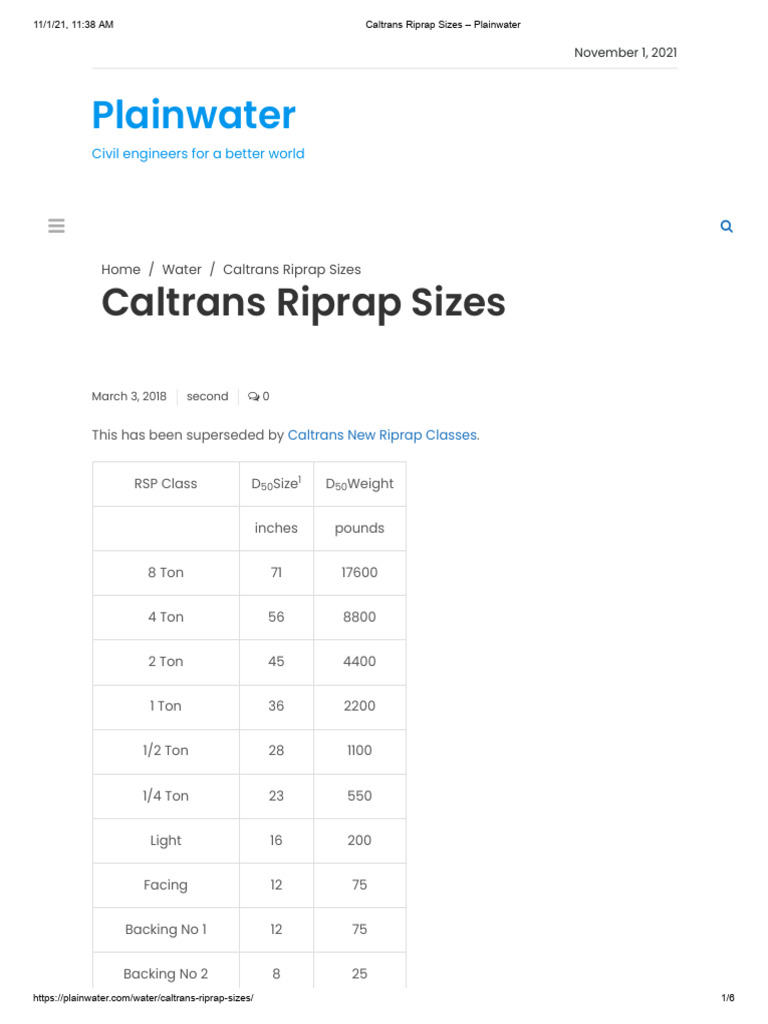Click the Caltrans Riprap Sizes breadcrumb
This screenshot has width=768, height=1024.
tap(292, 270)
